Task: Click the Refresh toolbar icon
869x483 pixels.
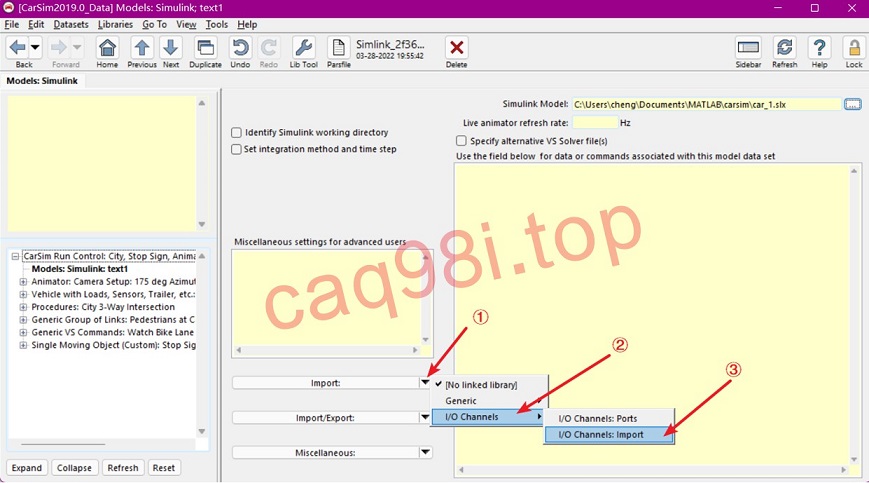Action: pyautogui.click(x=784, y=48)
